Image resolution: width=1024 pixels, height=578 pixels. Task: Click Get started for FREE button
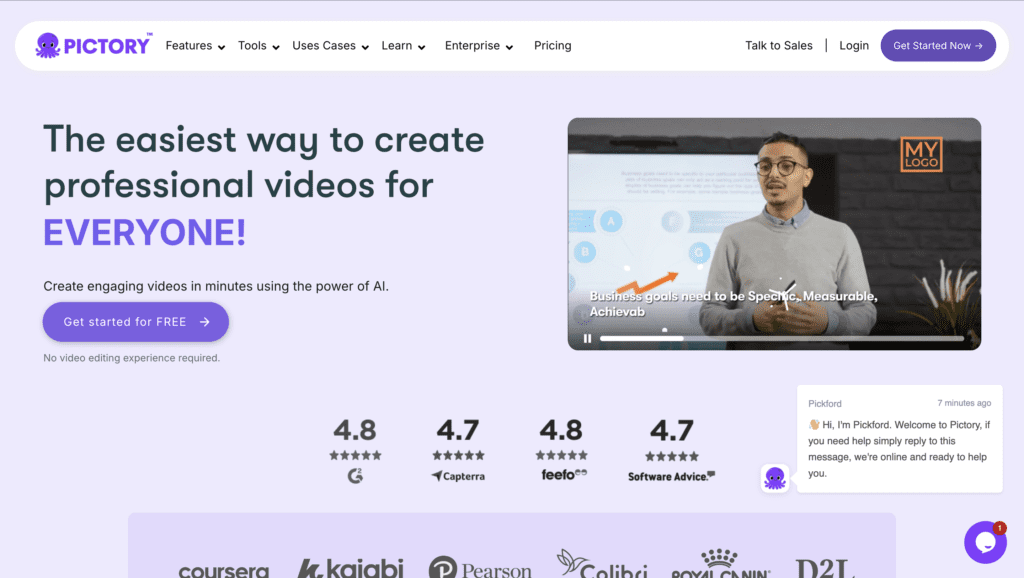coord(136,322)
